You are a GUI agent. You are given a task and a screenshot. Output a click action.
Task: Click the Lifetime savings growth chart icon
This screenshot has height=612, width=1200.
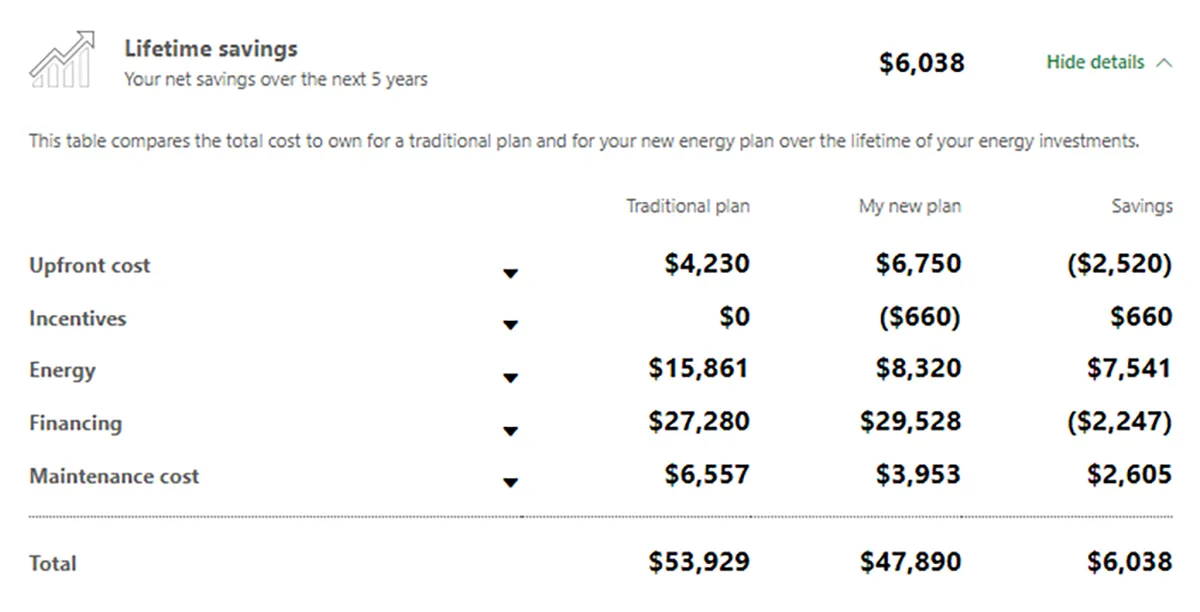pos(62,60)
